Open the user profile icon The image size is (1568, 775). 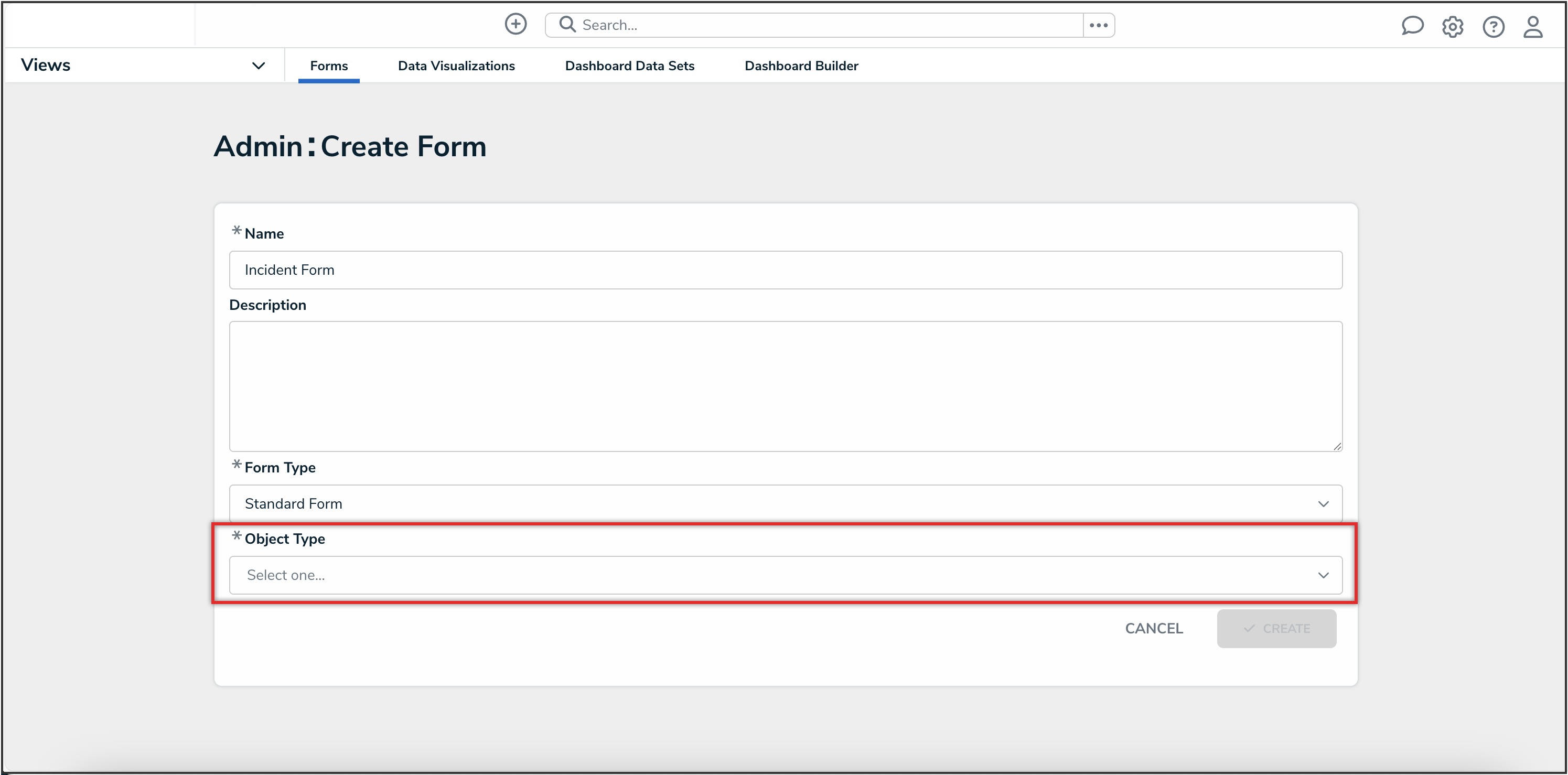1532,27
